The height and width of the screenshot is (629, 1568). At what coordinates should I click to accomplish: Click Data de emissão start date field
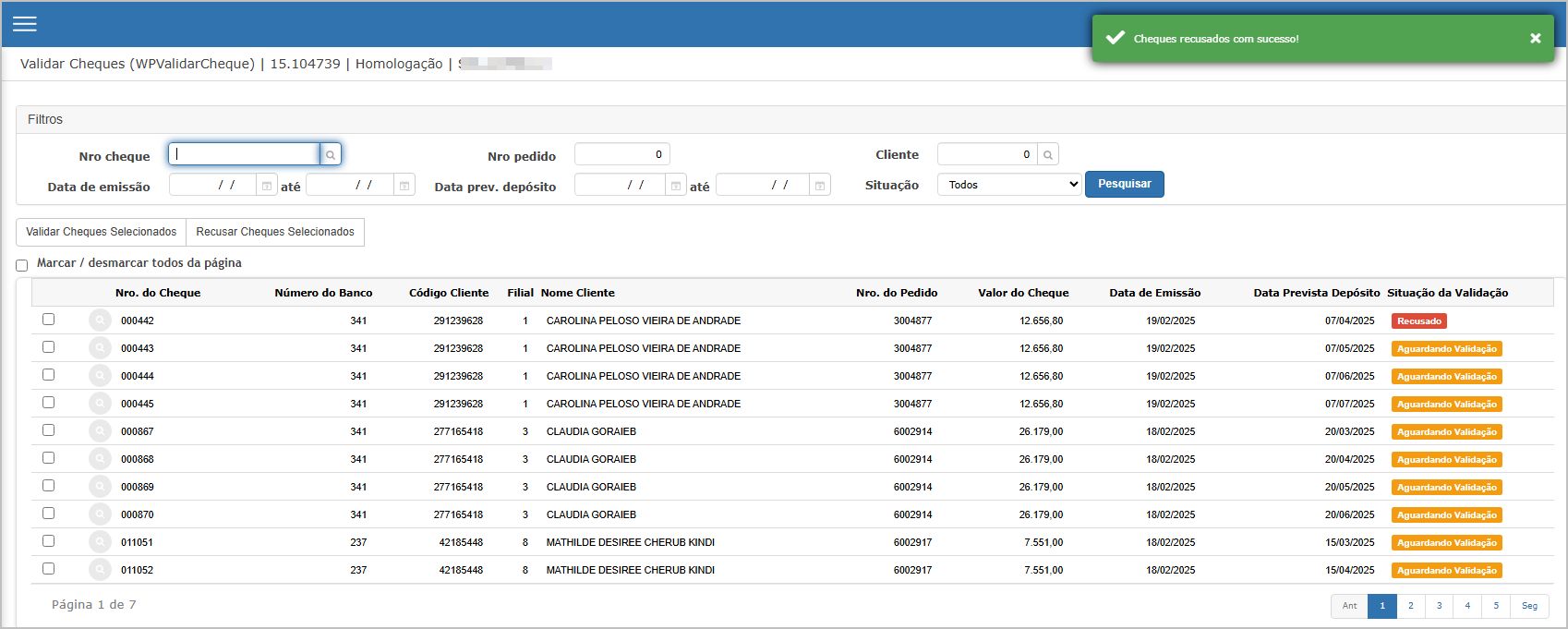click(213, 186)
